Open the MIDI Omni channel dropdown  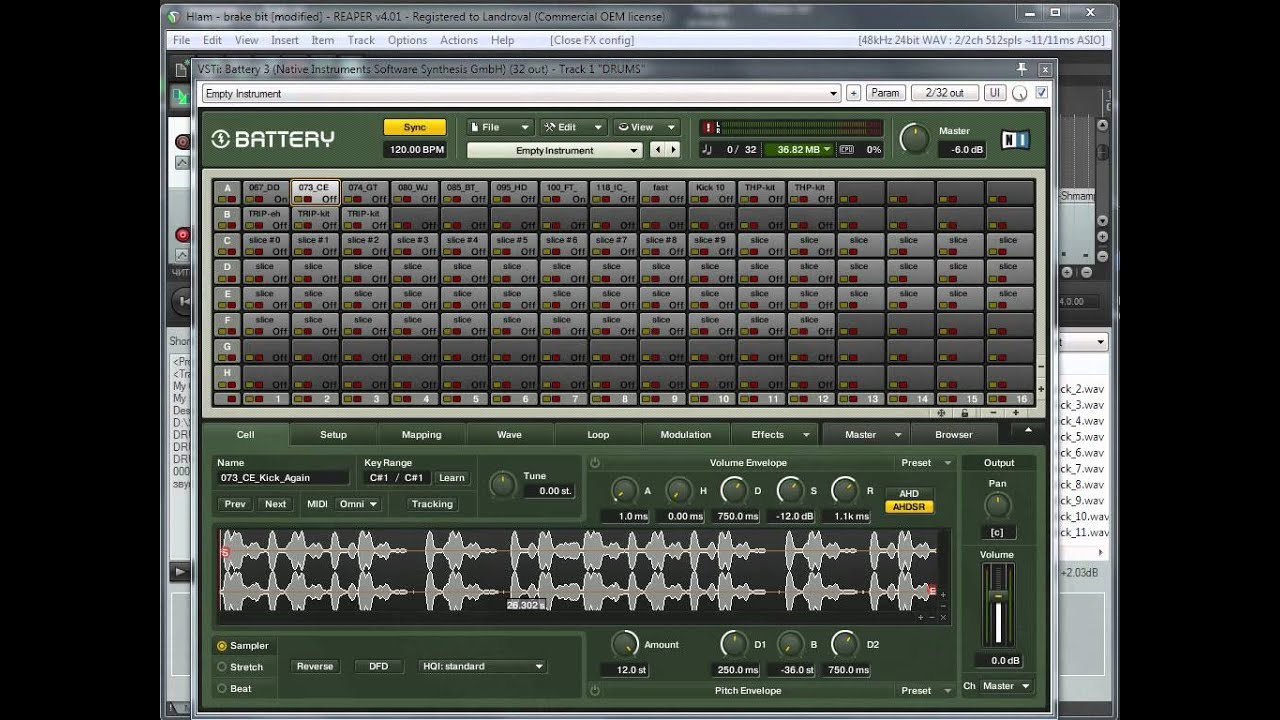[357, 504]
